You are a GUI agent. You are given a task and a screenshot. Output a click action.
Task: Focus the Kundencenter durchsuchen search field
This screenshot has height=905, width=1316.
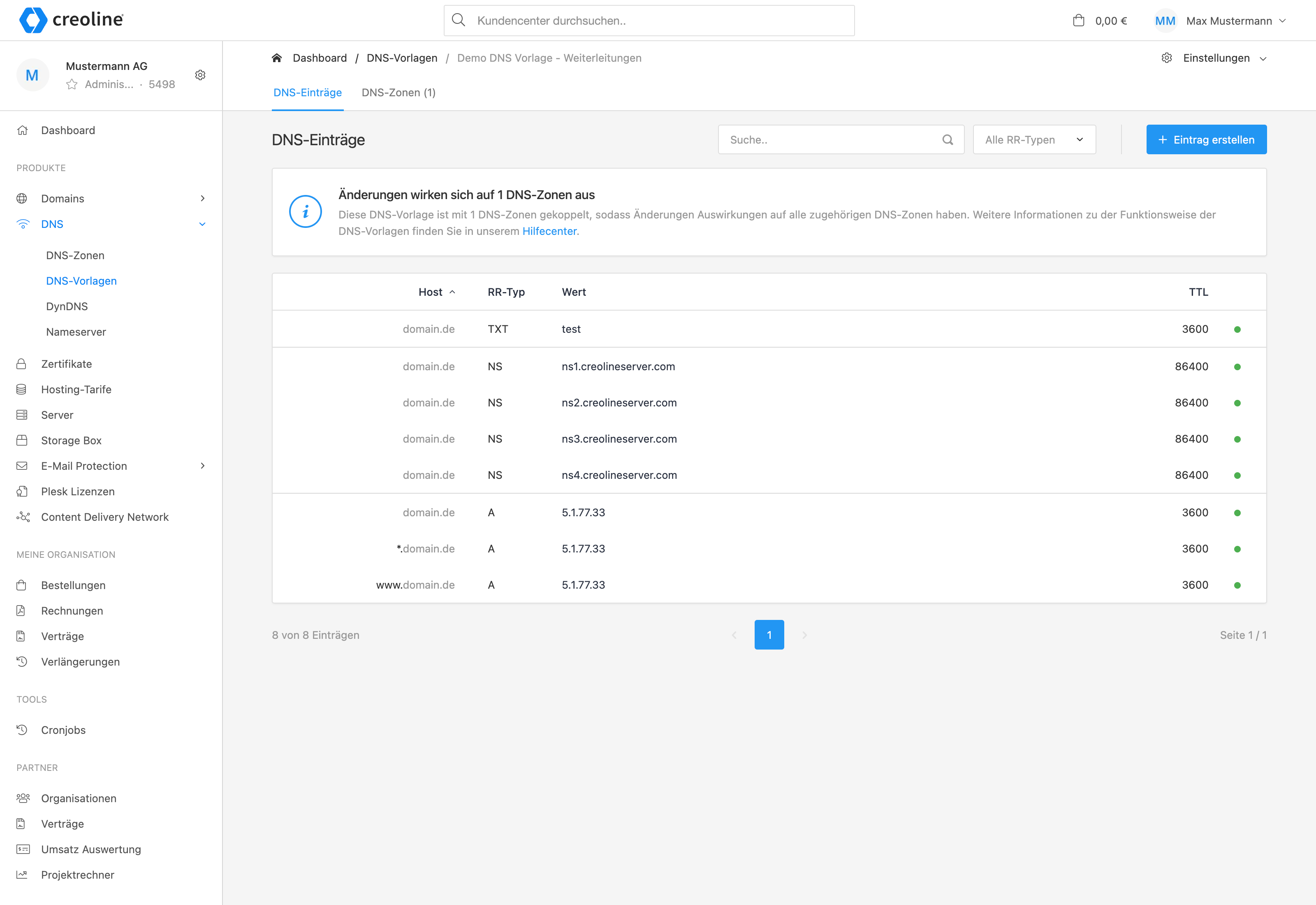tap(649, 21)
